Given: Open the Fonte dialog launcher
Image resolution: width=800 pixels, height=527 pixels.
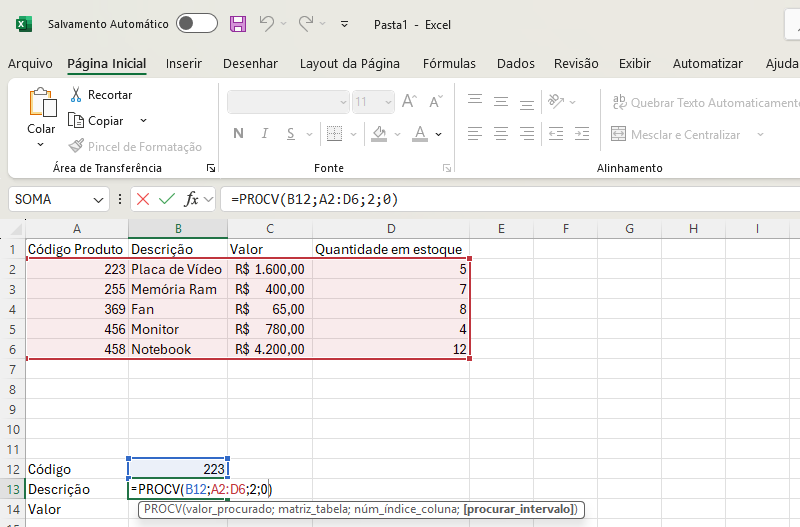Looking at the screenshot, I should (x=447, y=168).
